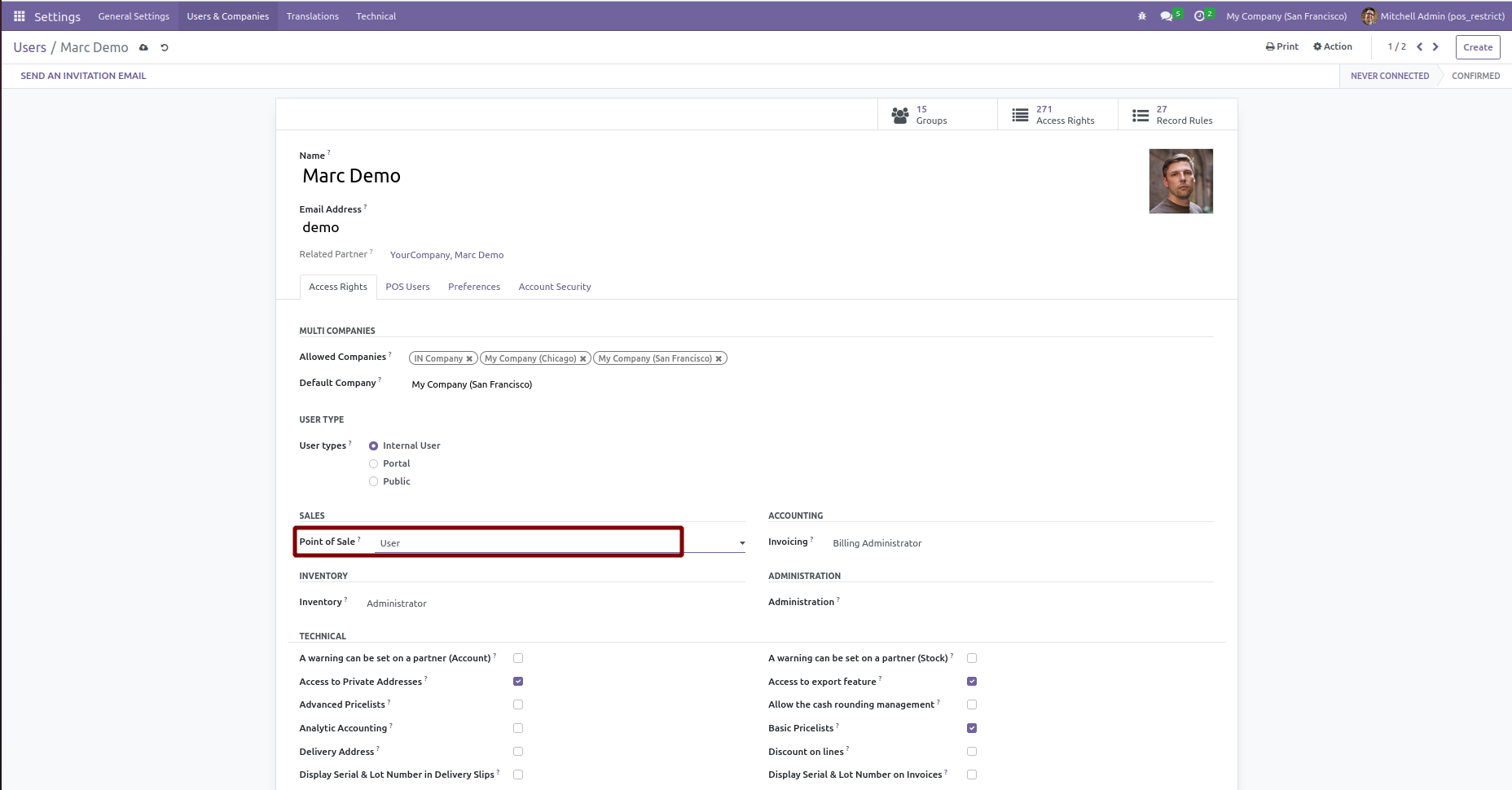The width and height of the screenshot is (1512, 790).
Task: Open the apps grid menu icon
Action: [x=20, y=16]
